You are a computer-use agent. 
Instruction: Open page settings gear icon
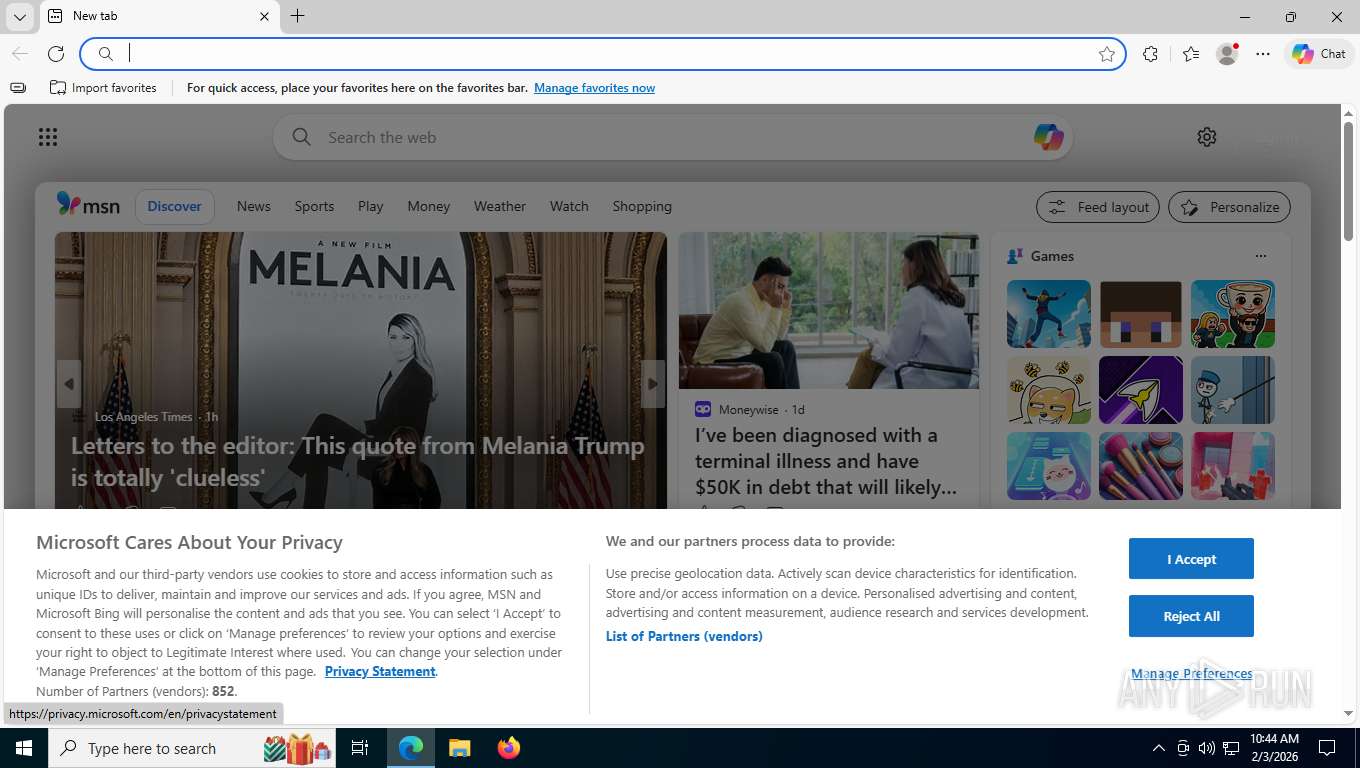[1207, 137]
